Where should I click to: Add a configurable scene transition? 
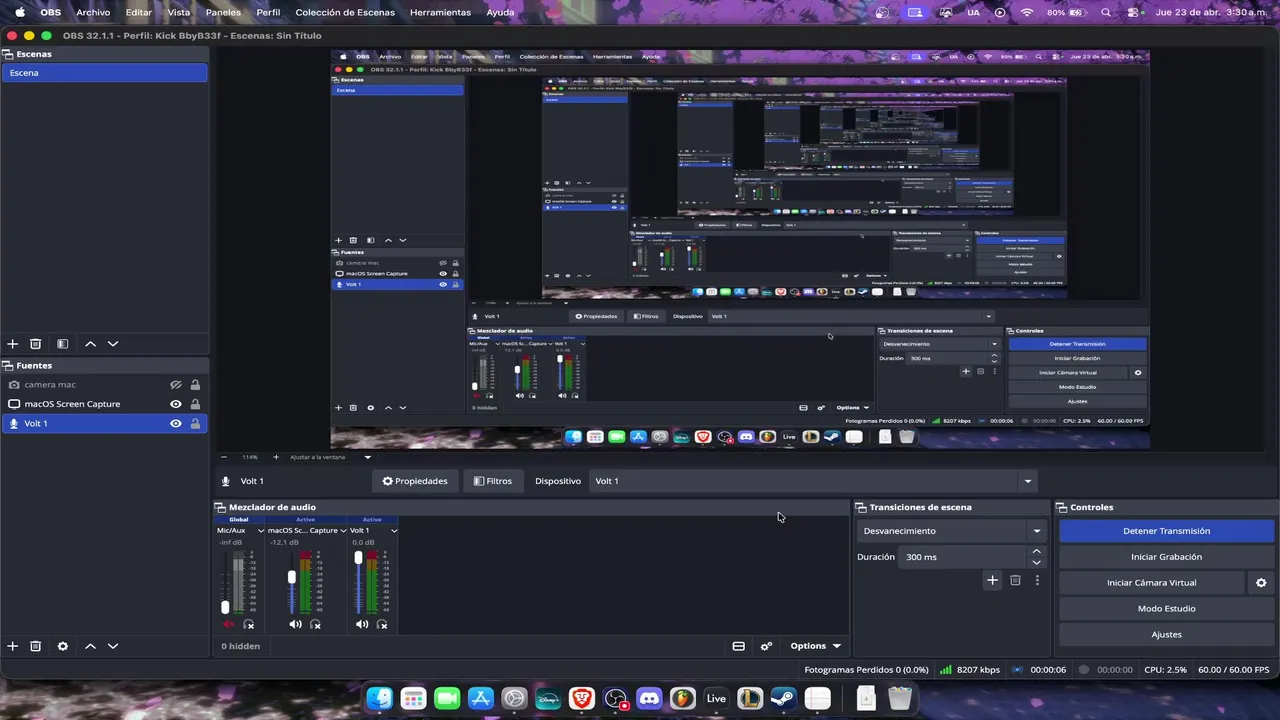pyautogui.click(x=992, y=580)
